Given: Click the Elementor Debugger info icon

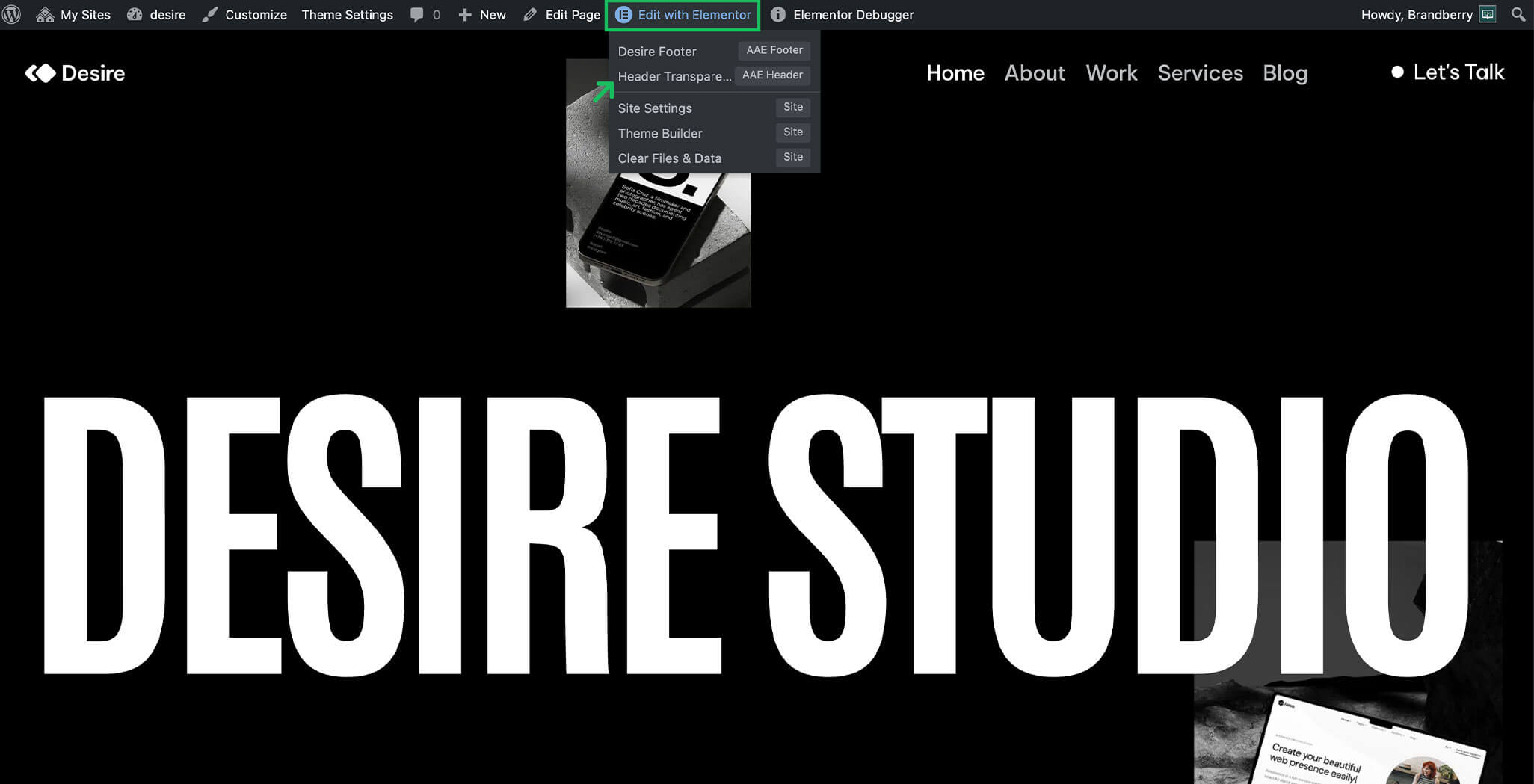Looking at the screenshot, I should pyautogui.click(x=777, y=15).
